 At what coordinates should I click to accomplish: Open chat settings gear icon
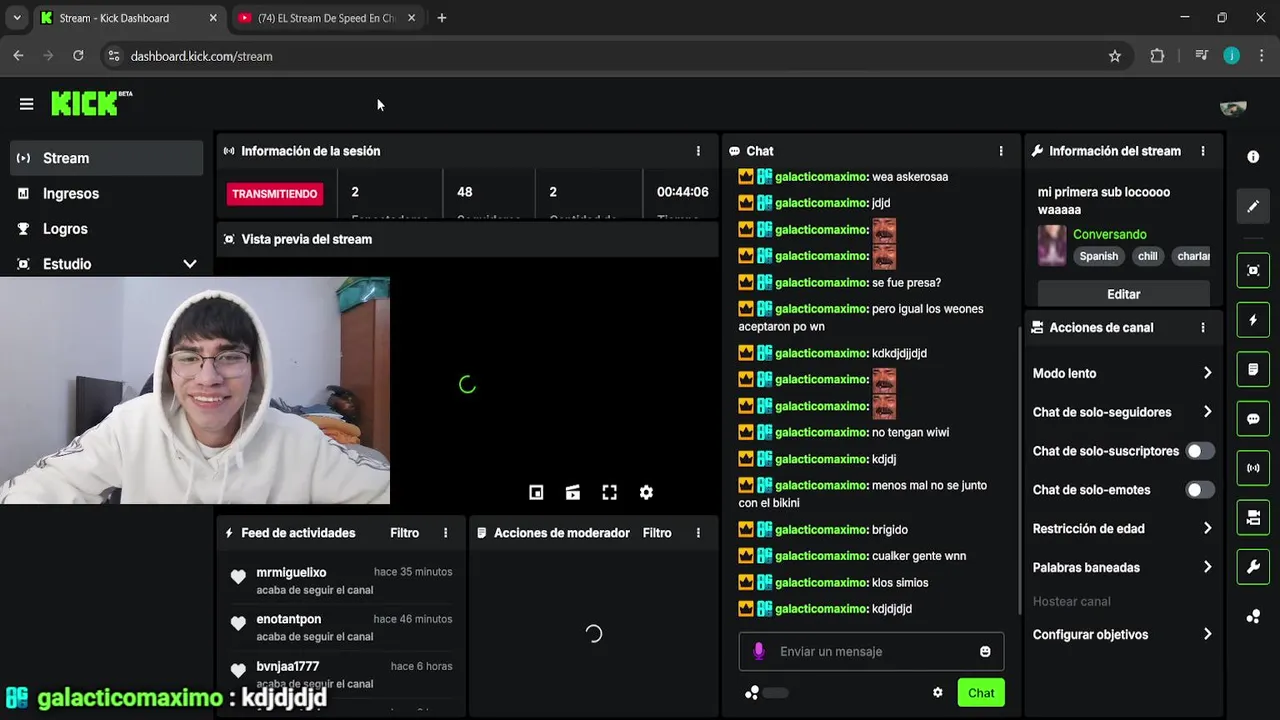pyautogui.click(x=938, y=692)
